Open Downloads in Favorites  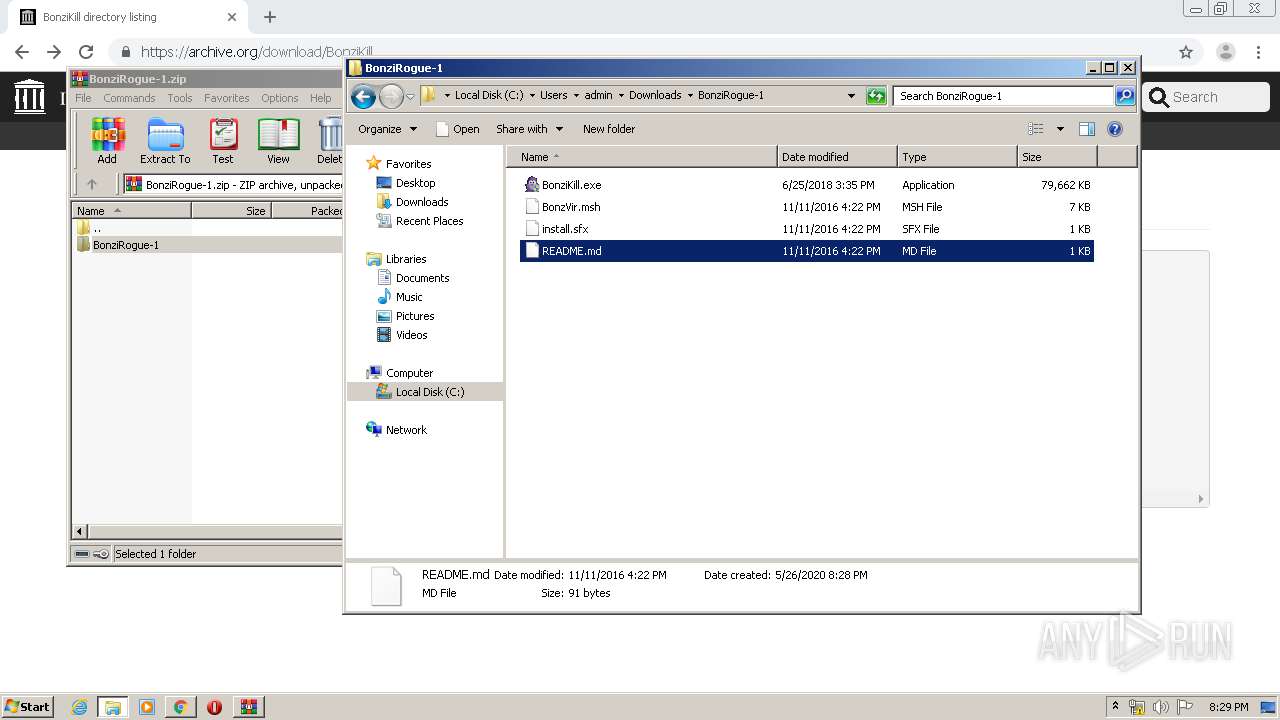[x=421, y=202]
